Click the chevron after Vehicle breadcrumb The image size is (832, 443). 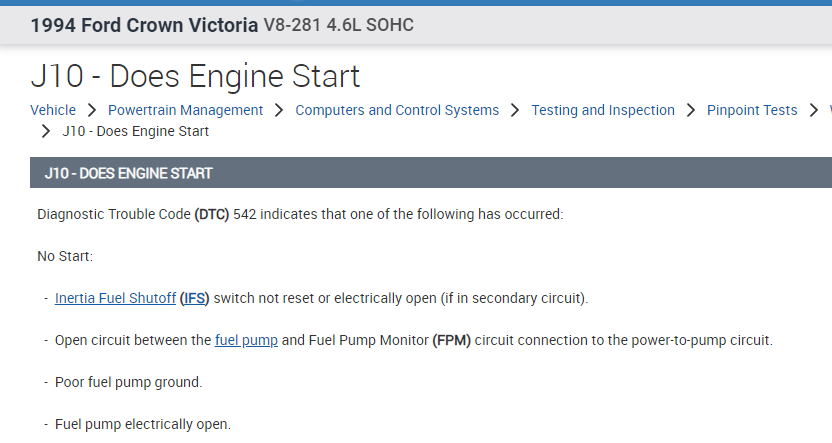(91, 110)
